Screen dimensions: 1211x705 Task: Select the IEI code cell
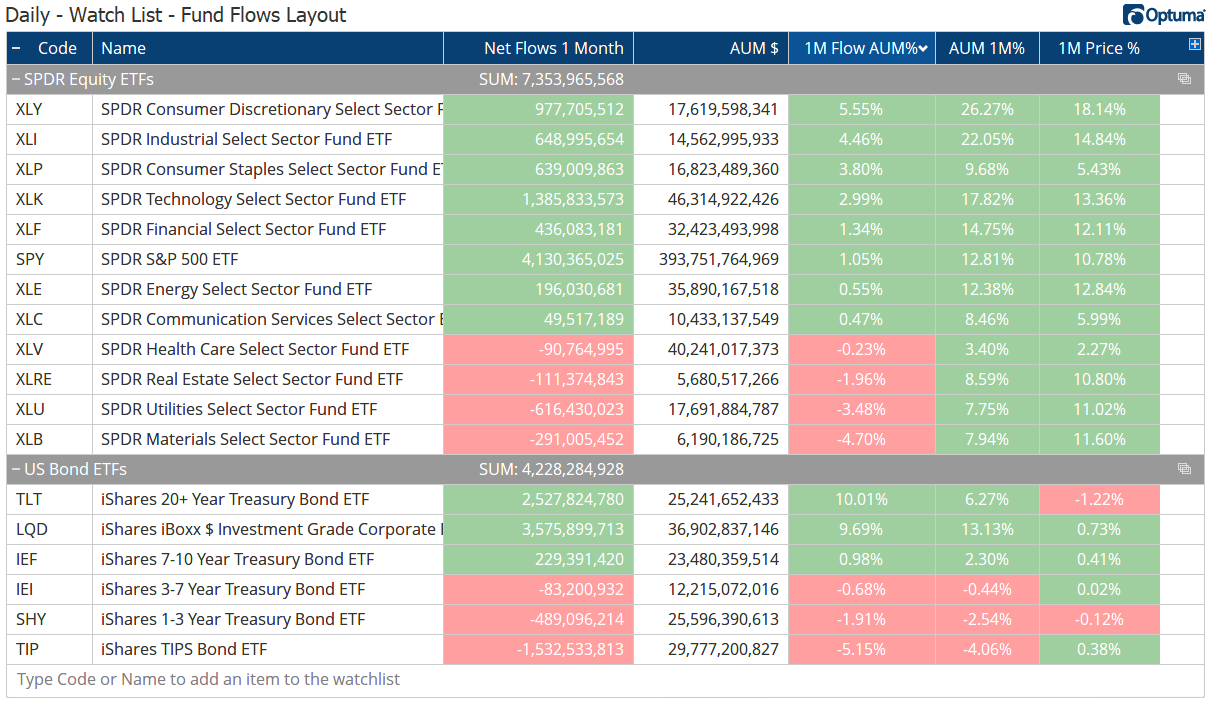[50, 589]
